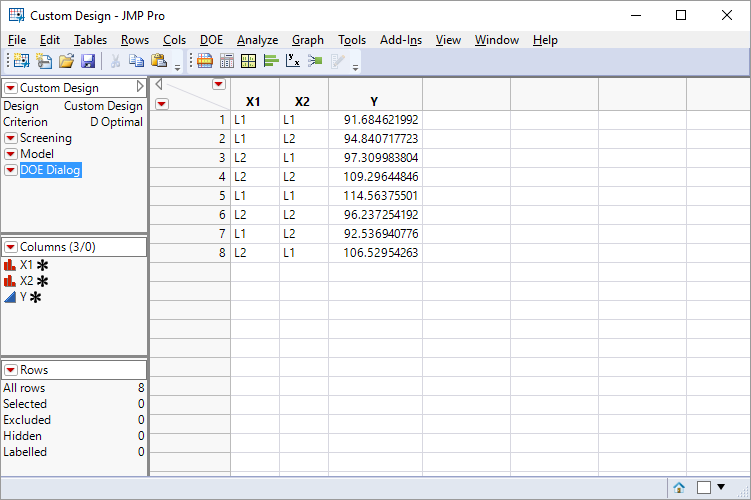Click the JMP data table icon in title bar

click(x=17, y=15)
